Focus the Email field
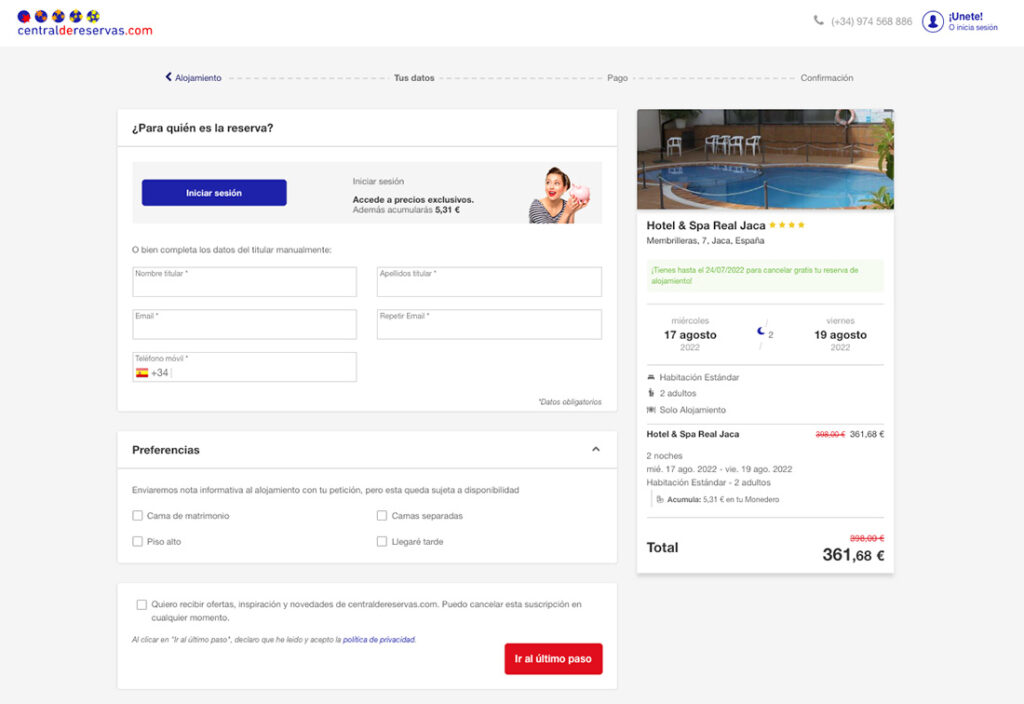Image resolution: width=1024 pixels, height=704 pixels. (x=244, y=324)
